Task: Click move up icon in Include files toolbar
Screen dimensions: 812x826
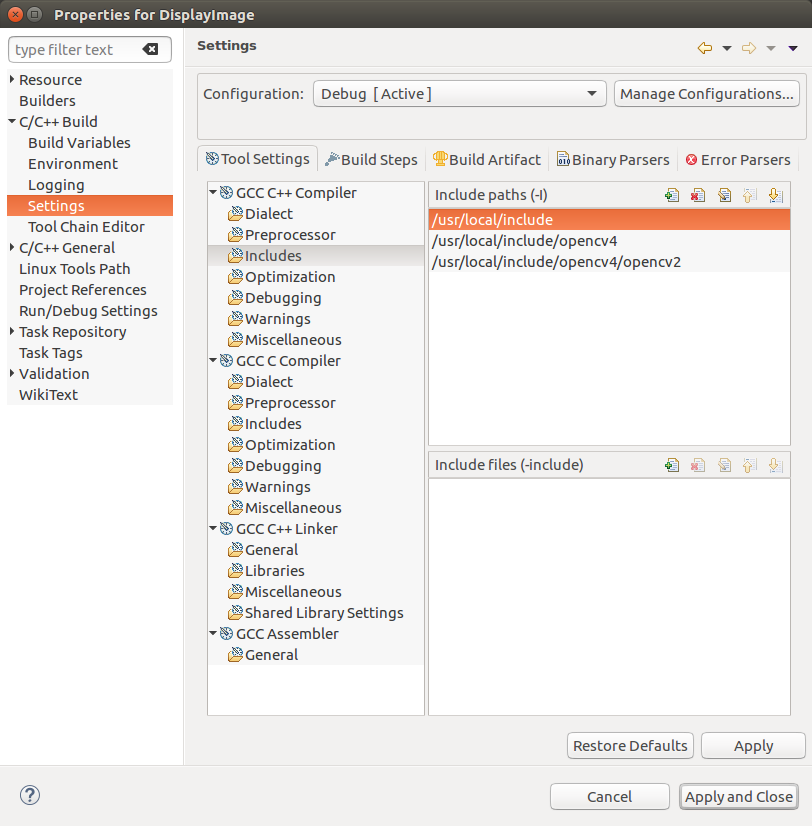Action: (749, 465)
